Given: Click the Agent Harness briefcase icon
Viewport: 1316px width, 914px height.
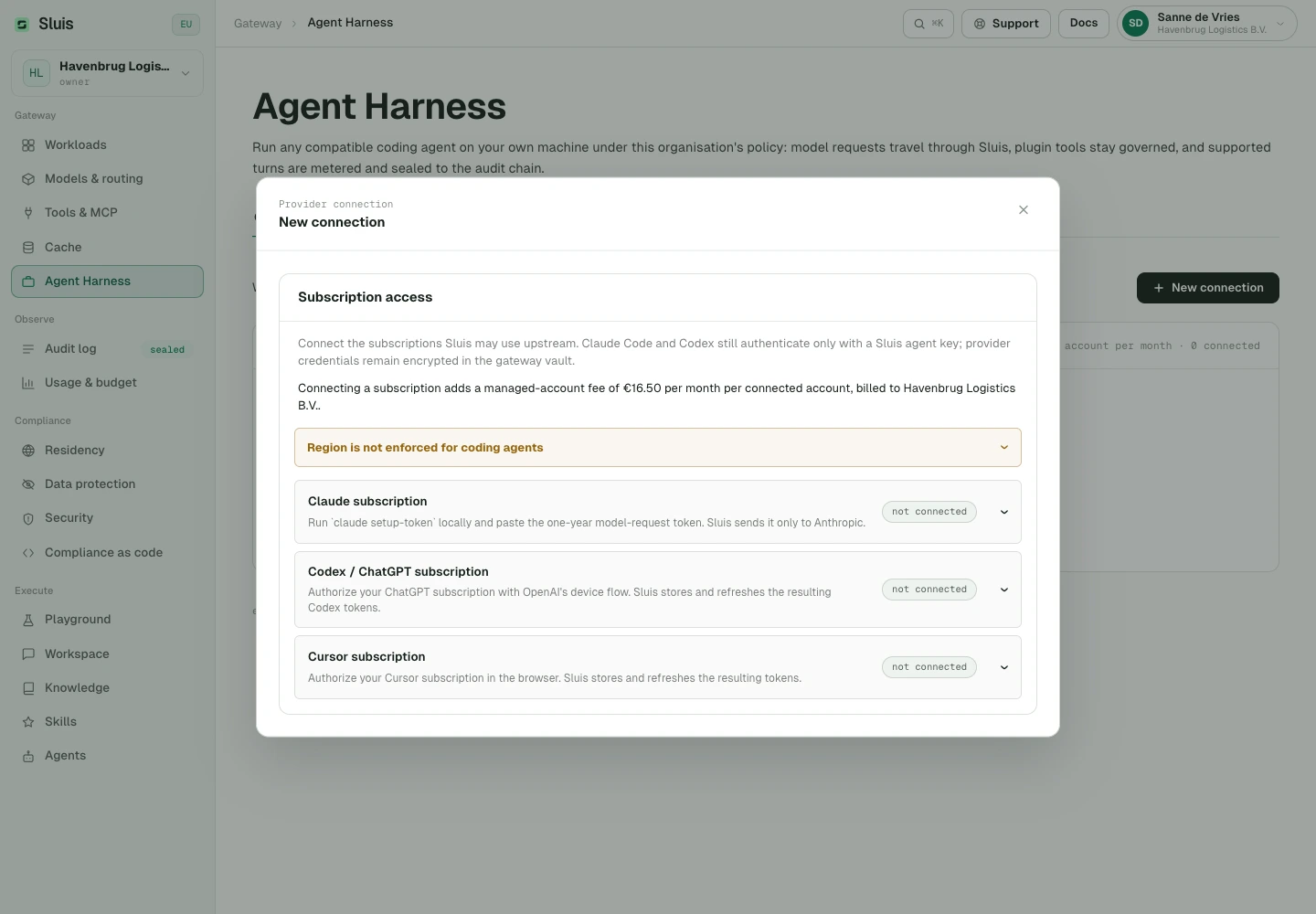Looking at the screenshot, I should pyautogui.click(x=28, y=282).
